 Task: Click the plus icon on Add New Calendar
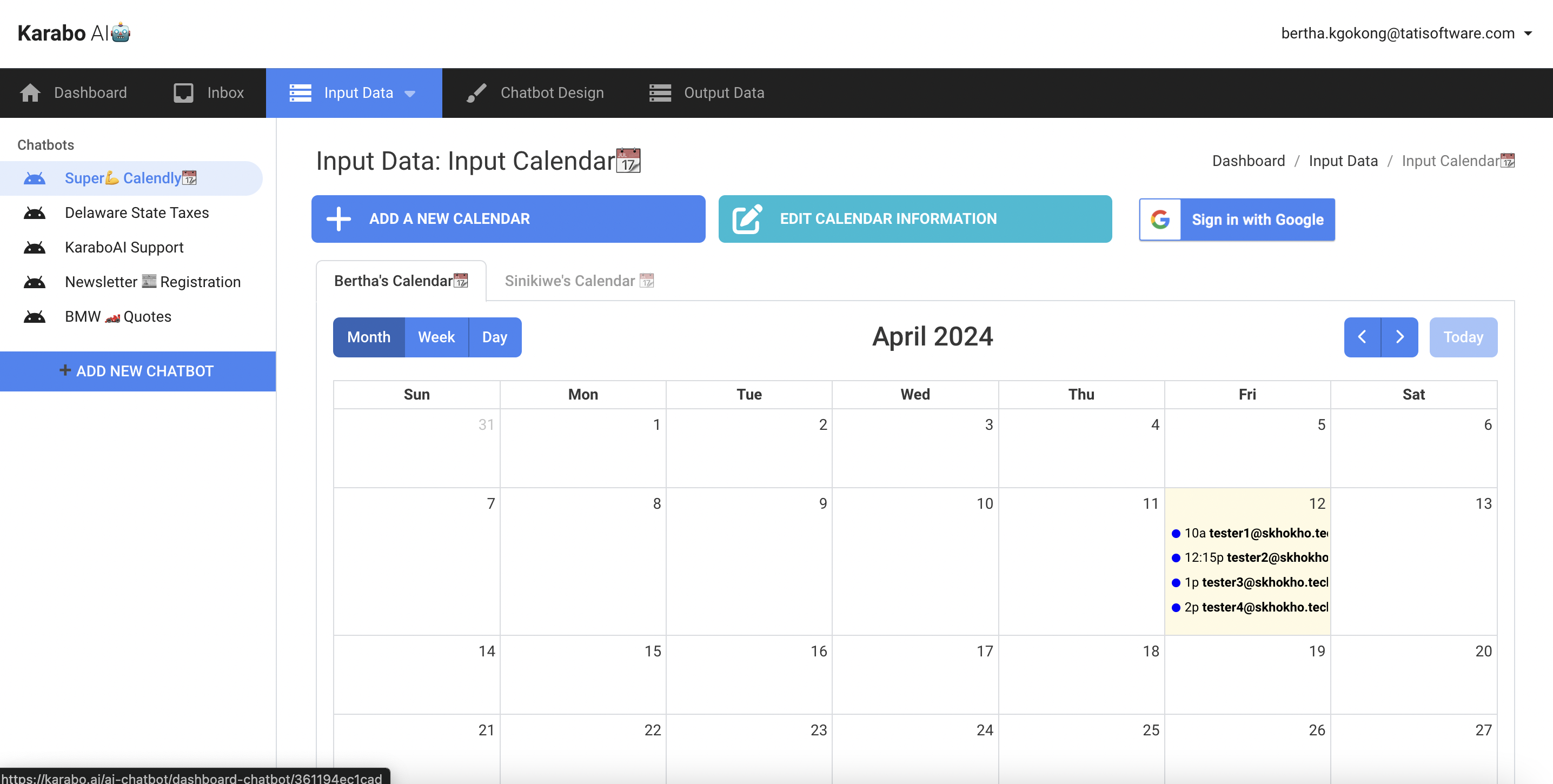[x=339, y=219]
